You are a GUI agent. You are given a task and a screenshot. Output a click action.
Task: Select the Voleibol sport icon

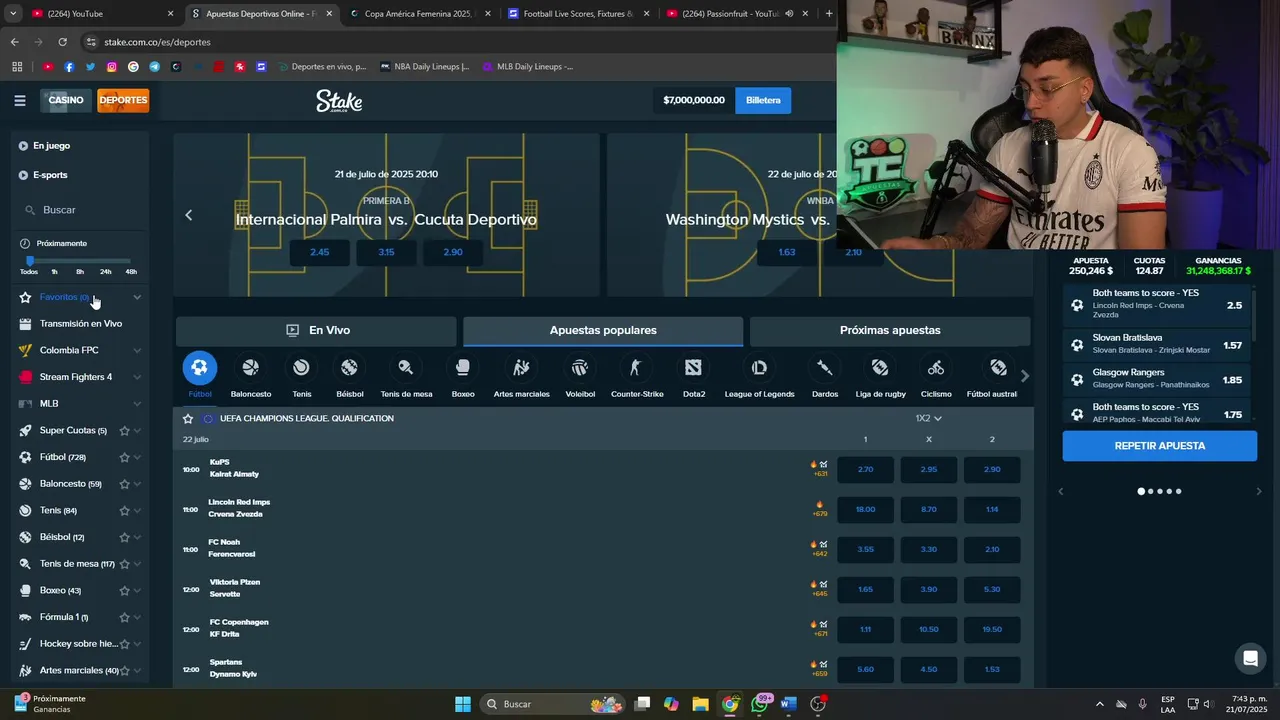coord(580,368)
